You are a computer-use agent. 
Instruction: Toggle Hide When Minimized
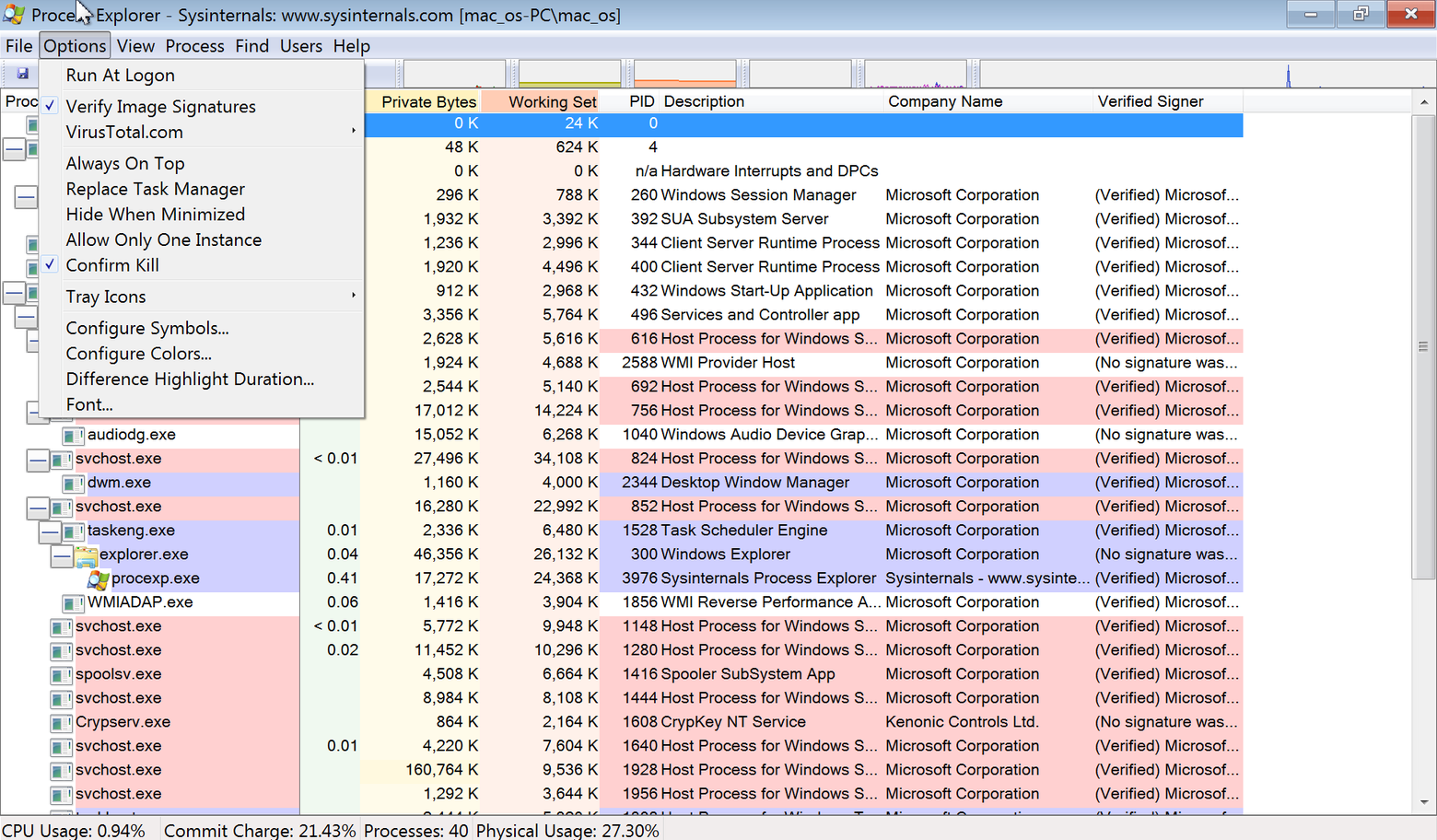202,215
